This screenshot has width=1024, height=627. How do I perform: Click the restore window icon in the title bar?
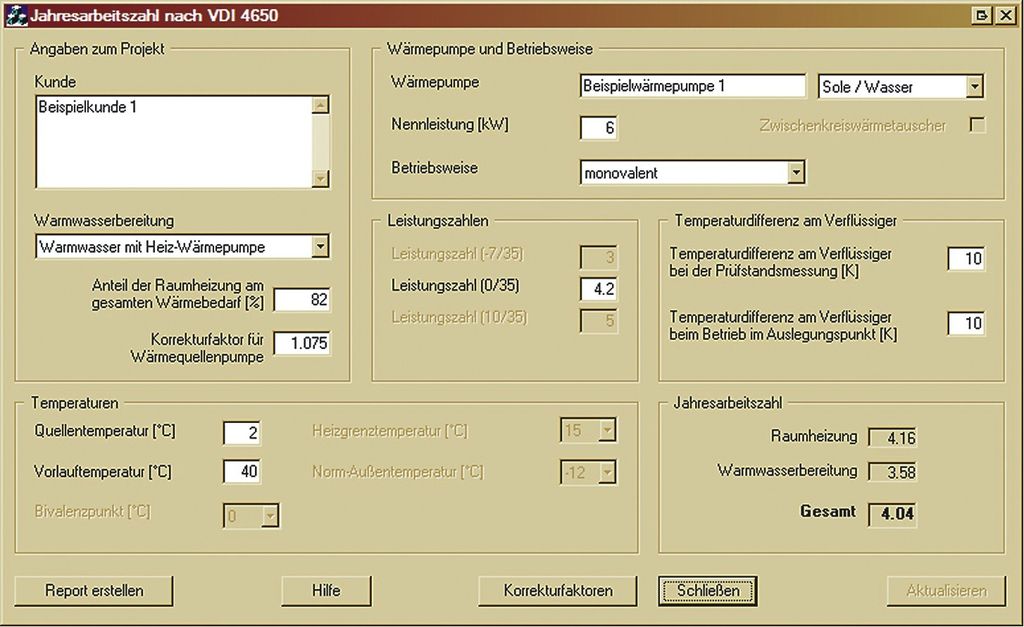point(982,15)
